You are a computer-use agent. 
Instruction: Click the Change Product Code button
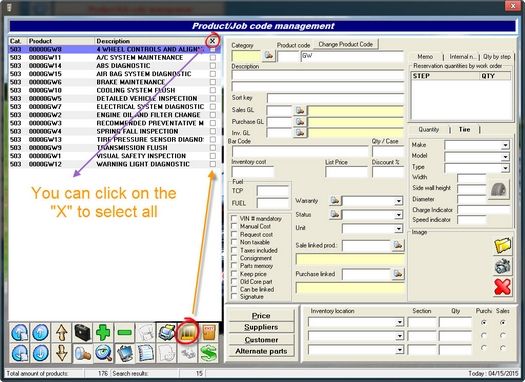tap(346, 44)
